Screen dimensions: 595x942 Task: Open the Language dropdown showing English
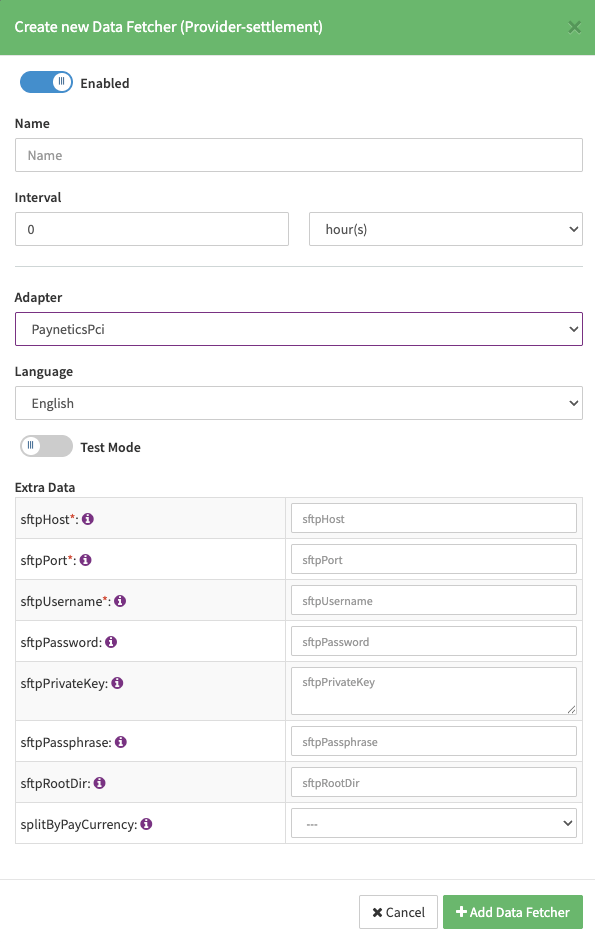coord(299,403)
